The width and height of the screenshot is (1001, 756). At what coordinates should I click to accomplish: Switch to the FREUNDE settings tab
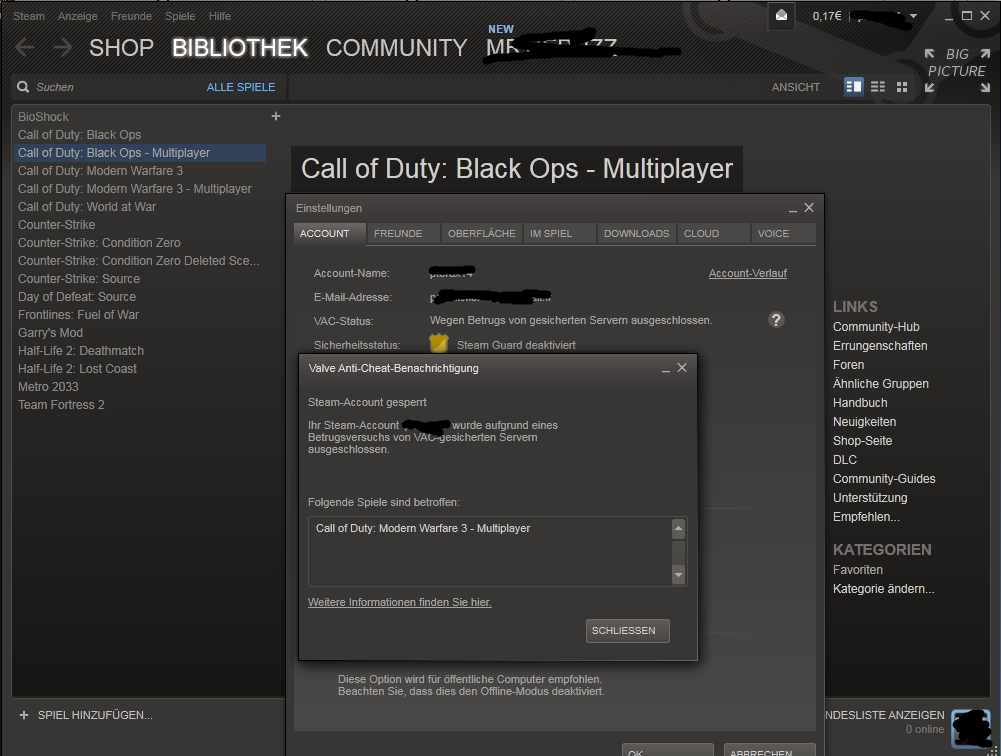(403, 234)
